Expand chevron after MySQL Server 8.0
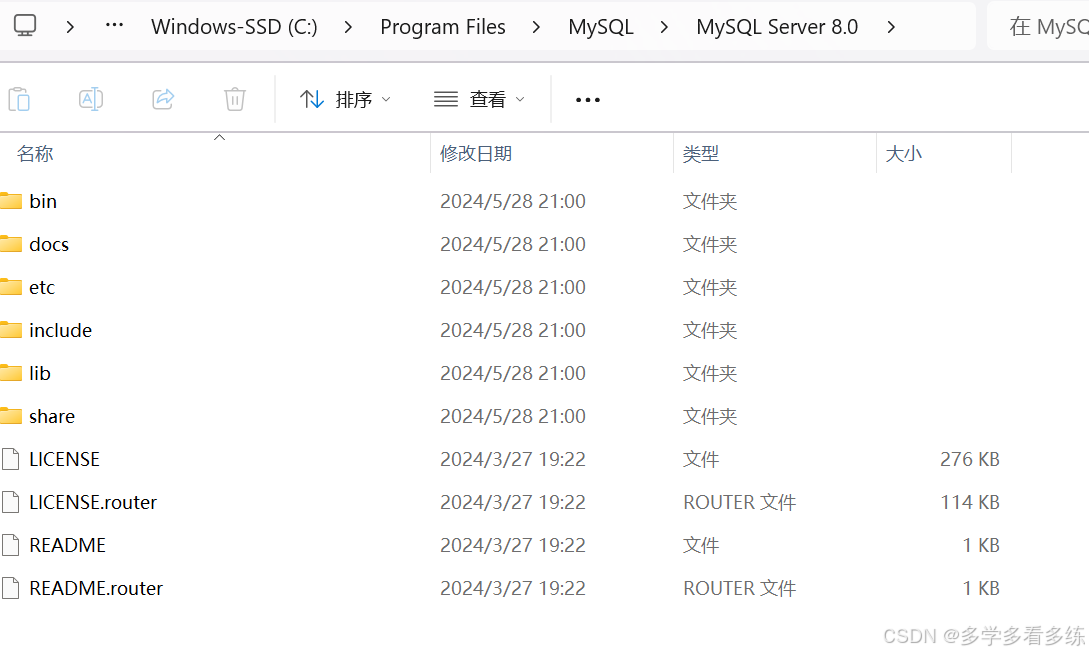Viewport: 1089px width, 653px height. tap(890, 27)
